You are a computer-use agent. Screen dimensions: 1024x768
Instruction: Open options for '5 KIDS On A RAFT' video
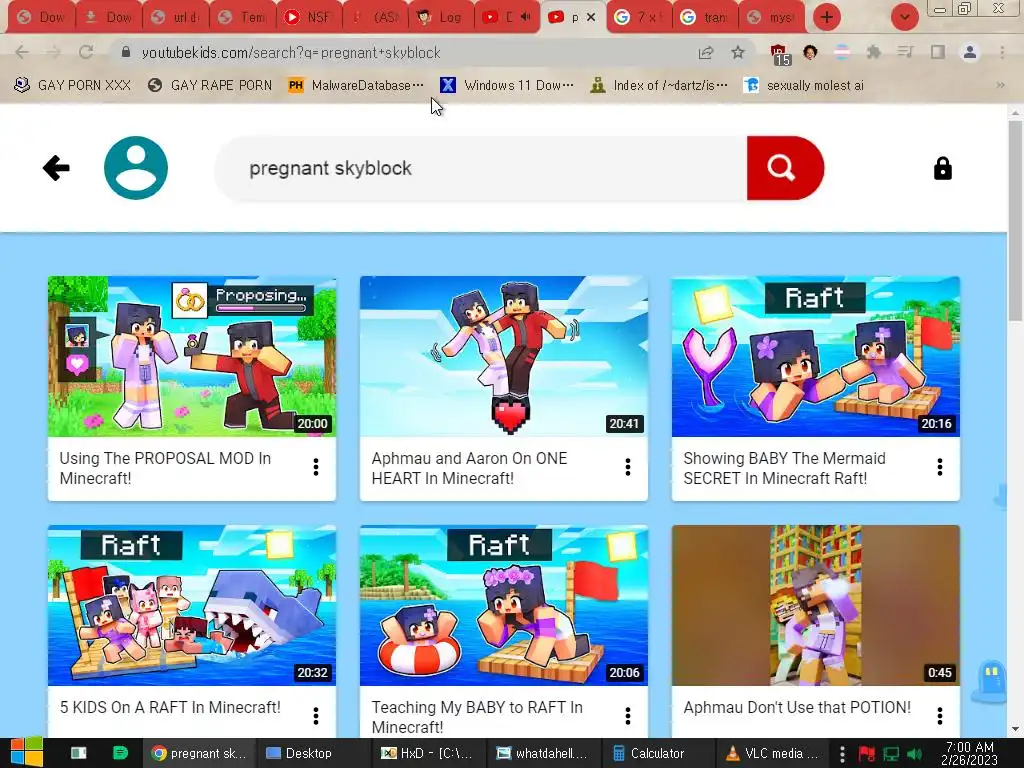coord(316,716)
